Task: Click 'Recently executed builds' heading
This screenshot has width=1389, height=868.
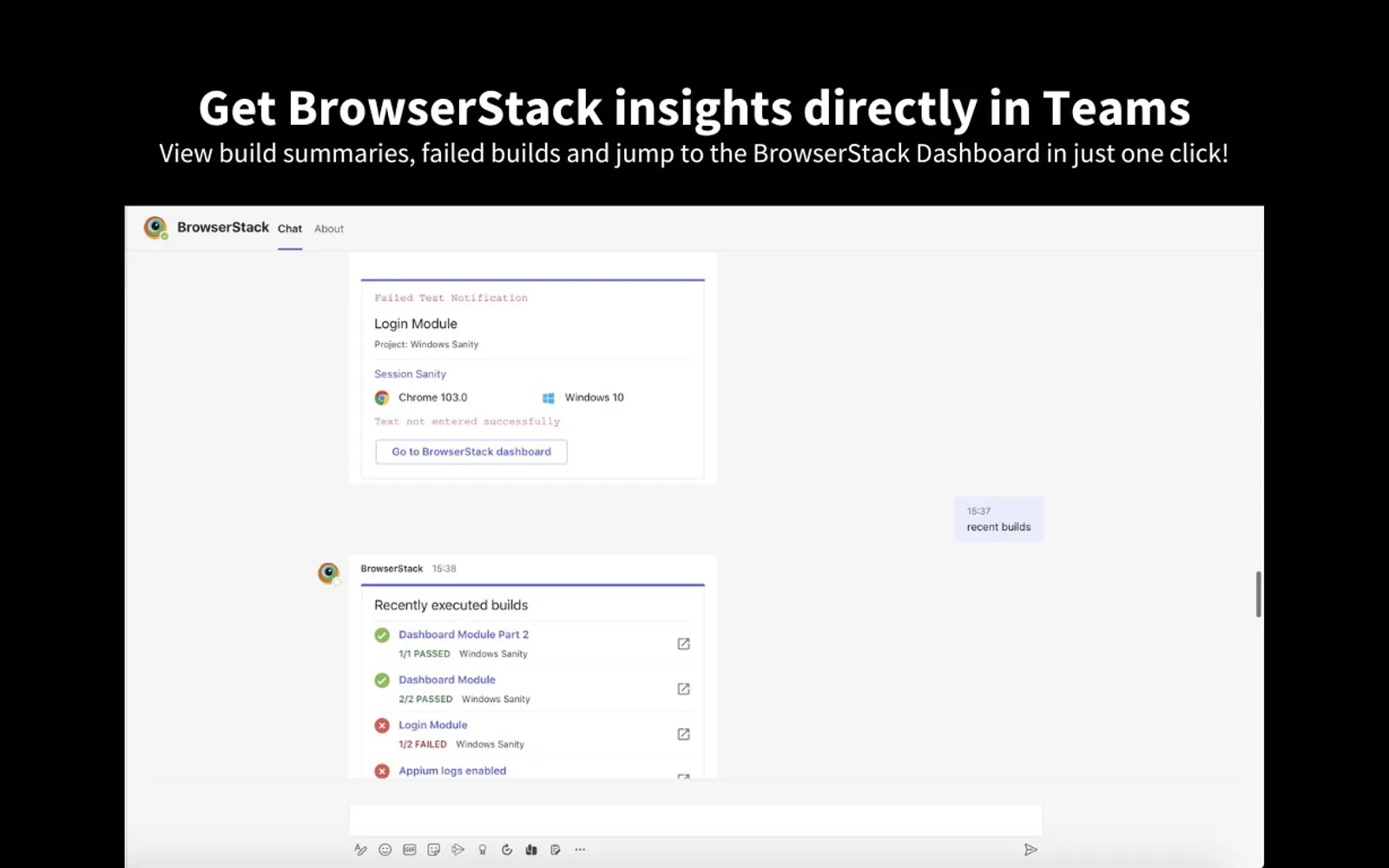Action: (x=451, y=605)
